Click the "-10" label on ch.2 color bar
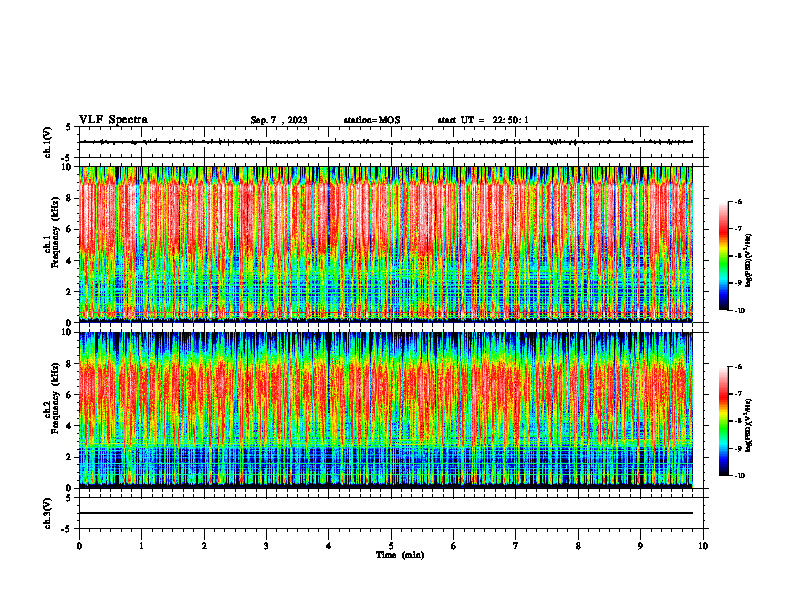The width and height of the screenshot is (792, 612). (739, 476)
